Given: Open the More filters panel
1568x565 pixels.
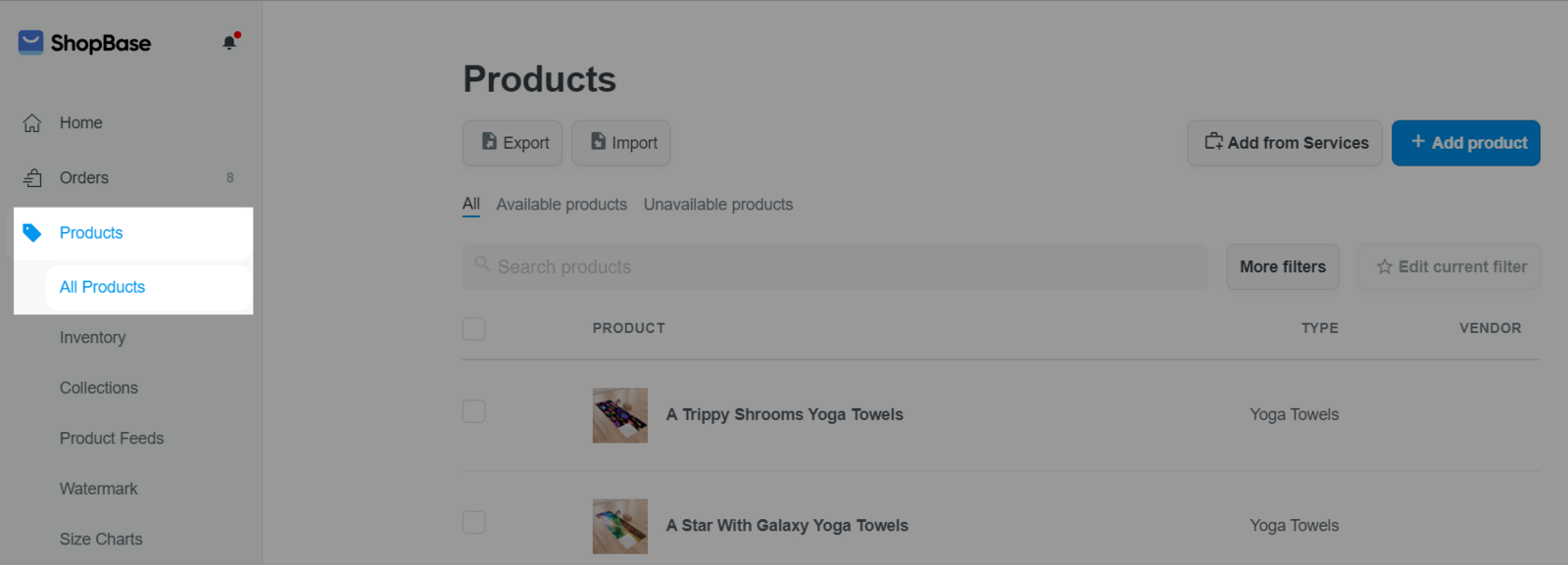Looking at the screenshot, I should click(1282, 266).
